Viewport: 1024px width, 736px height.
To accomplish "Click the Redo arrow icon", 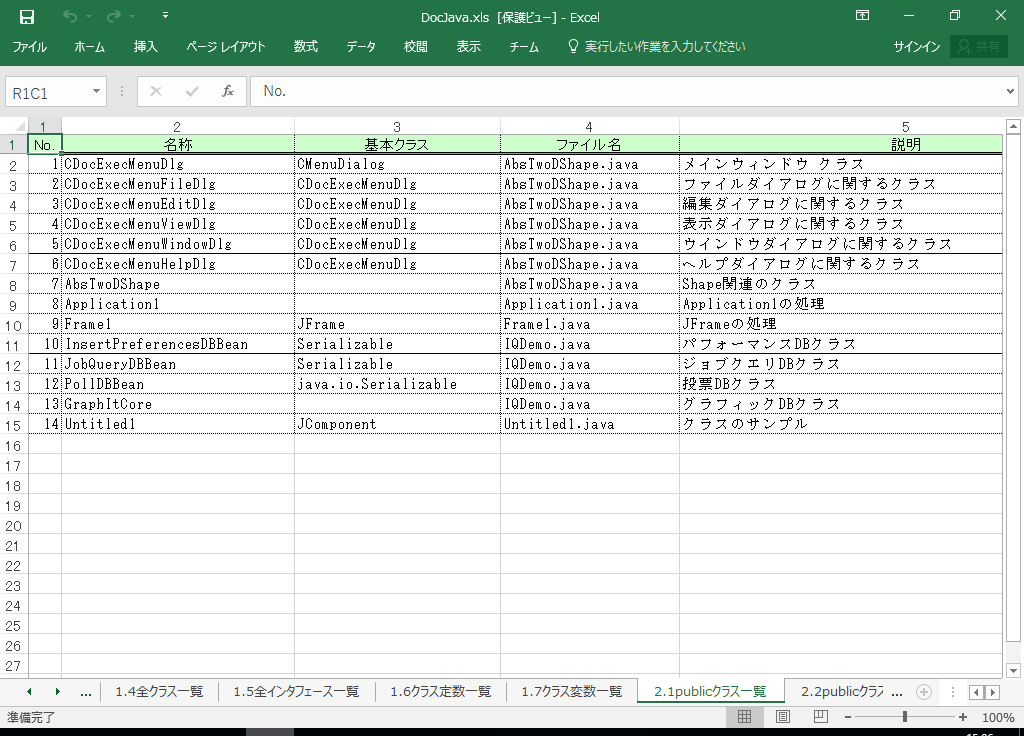I will click(x=113, y=16).
